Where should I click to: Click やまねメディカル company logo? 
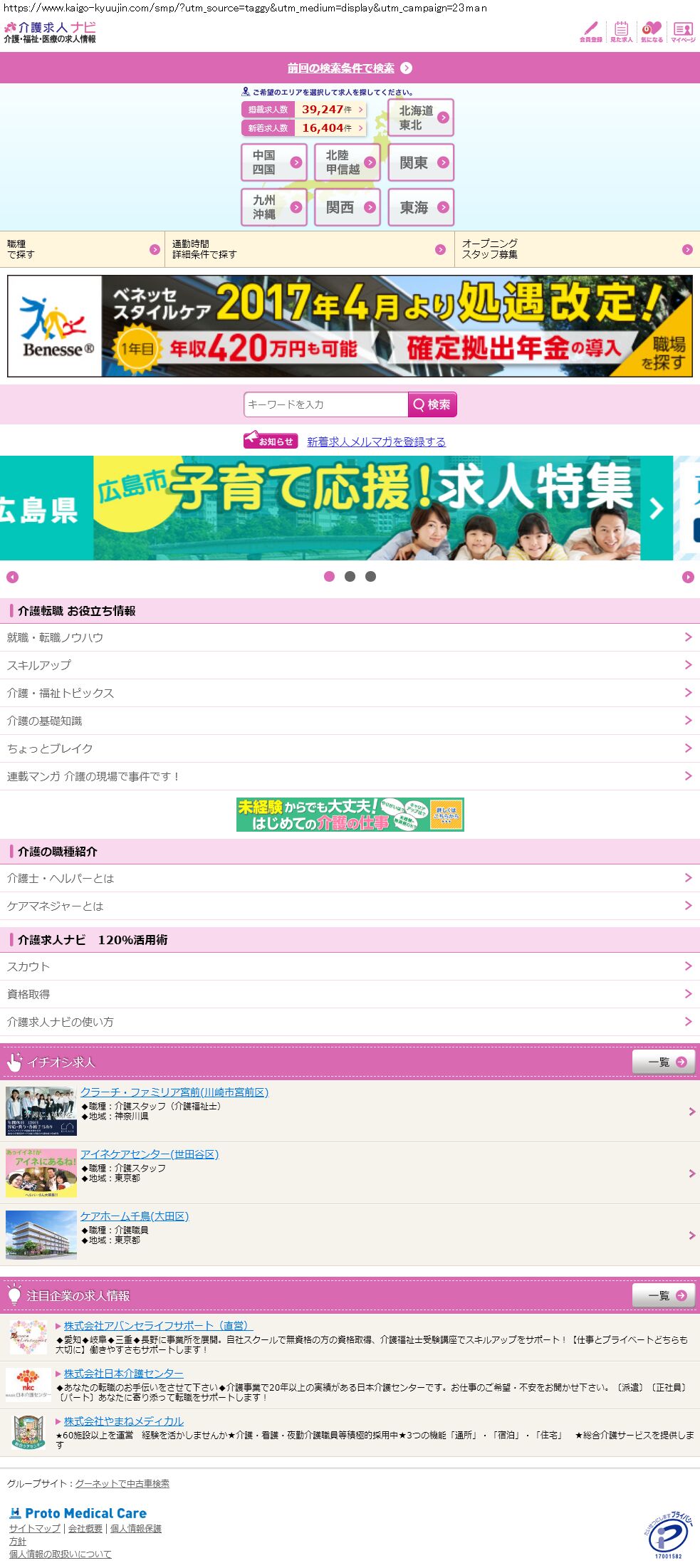tap(28, 1432)
